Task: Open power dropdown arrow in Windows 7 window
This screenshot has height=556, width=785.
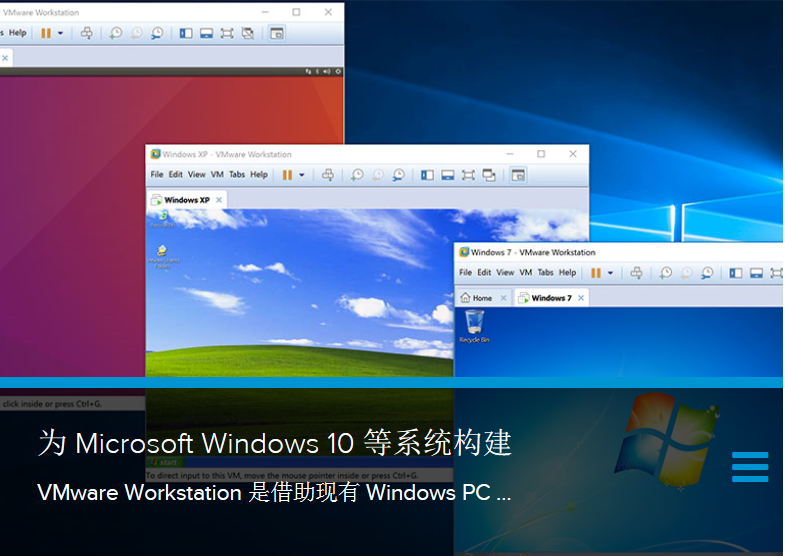Action: (610, 273)
